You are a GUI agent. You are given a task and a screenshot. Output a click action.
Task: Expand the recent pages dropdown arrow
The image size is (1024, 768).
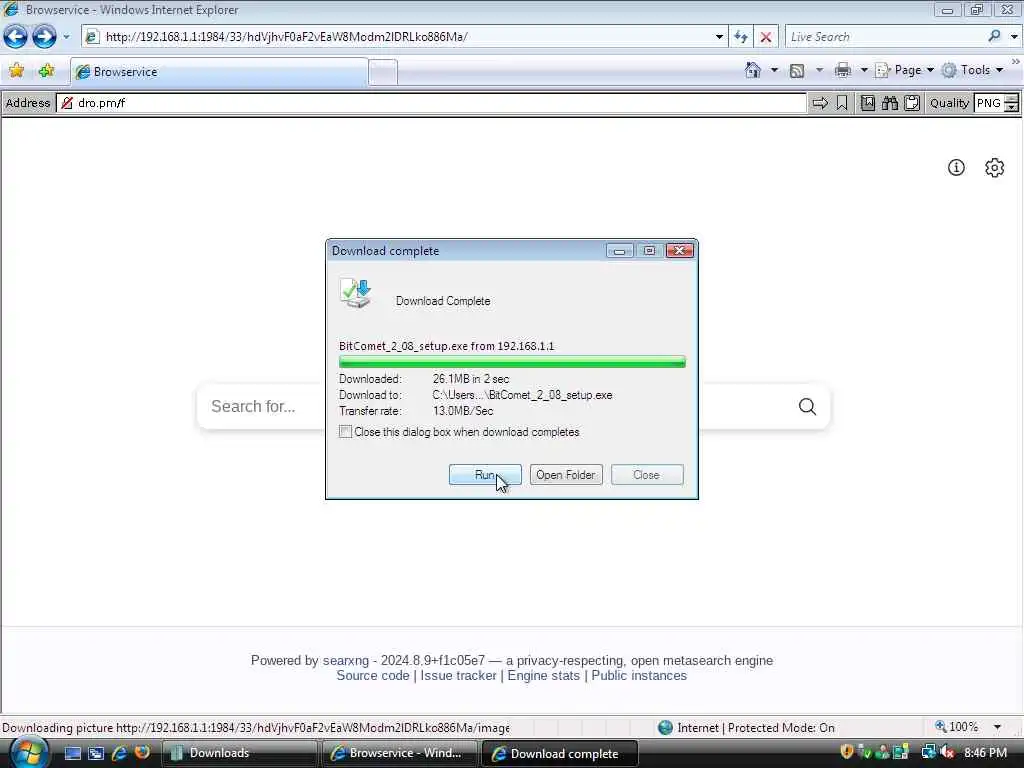(66, 37)
